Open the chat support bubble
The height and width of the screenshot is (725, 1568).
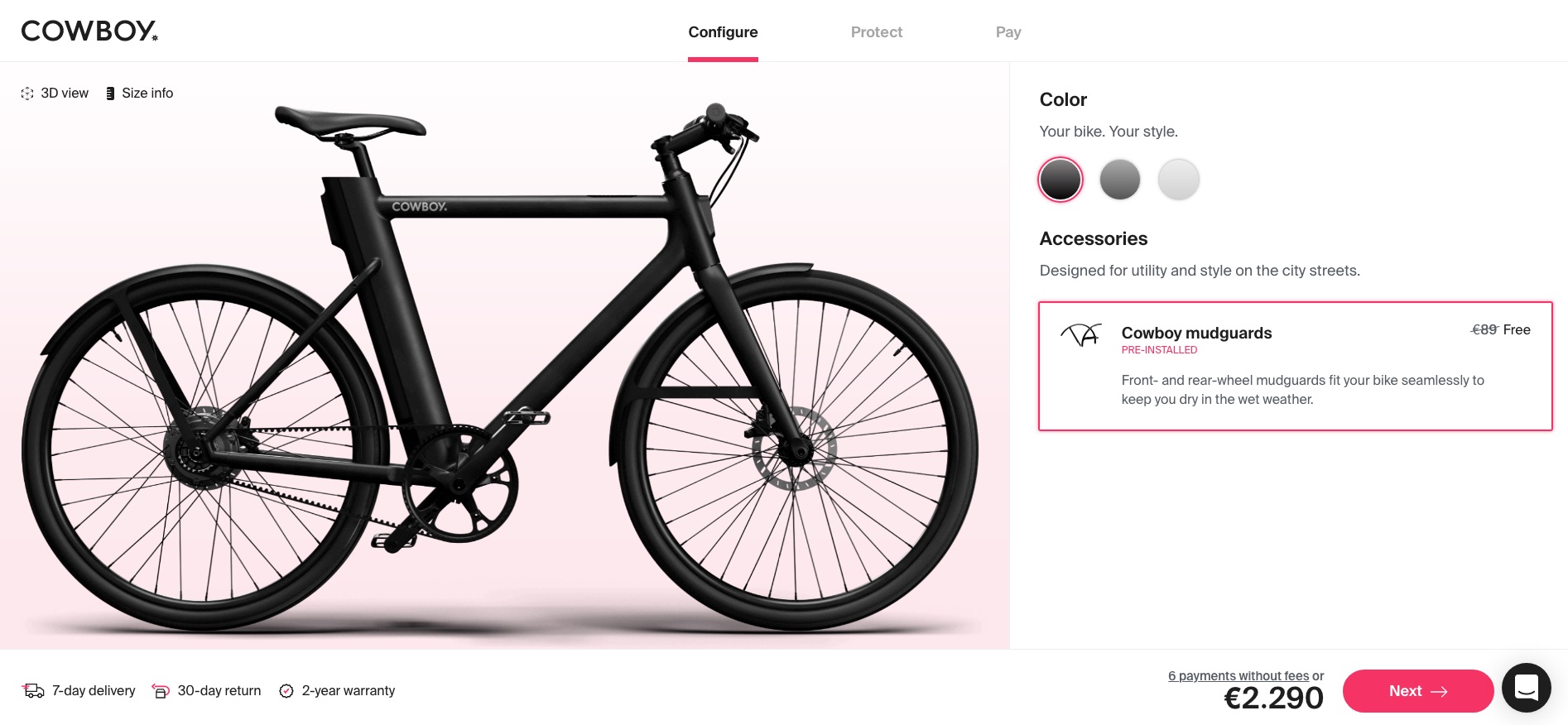[x=1527, y=688]
